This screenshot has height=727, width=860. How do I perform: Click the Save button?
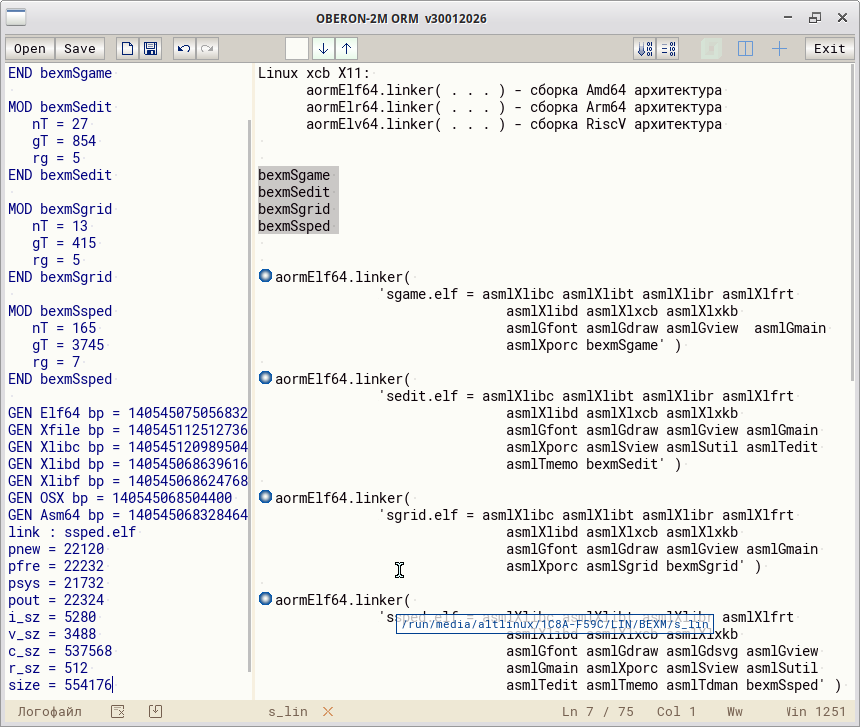tap(80, 48)
